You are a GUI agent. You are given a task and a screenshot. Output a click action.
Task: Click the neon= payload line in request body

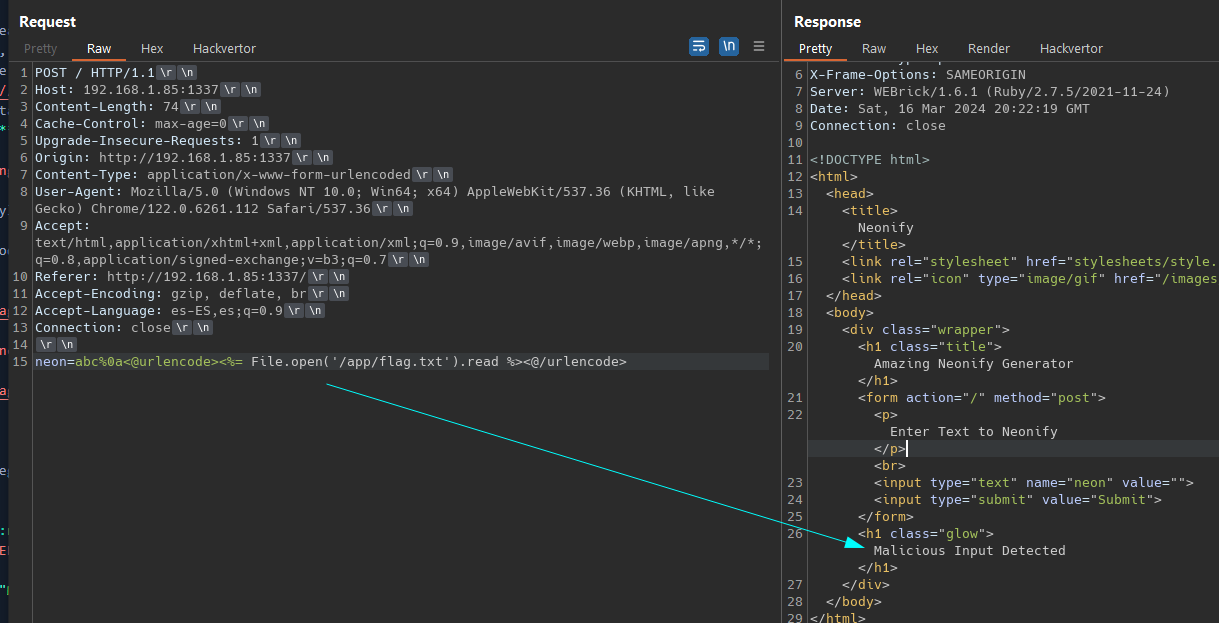pyautogui.click(x=330, y=362)
